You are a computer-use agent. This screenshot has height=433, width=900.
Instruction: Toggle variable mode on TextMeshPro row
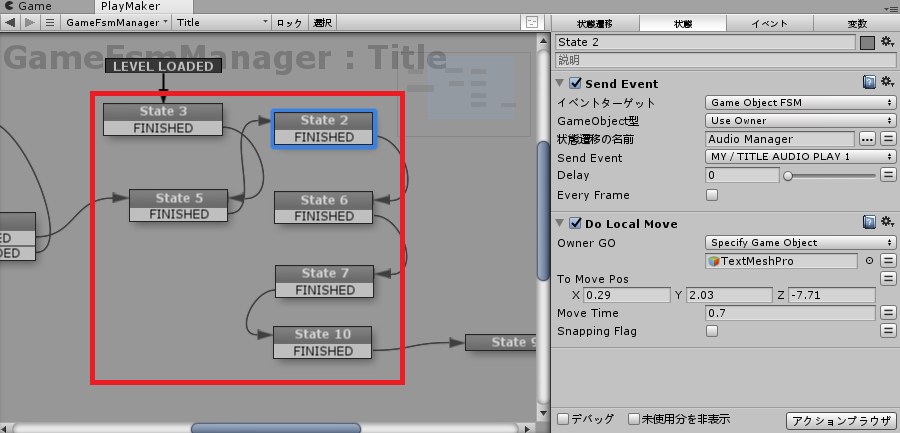(x=888, y=260)
